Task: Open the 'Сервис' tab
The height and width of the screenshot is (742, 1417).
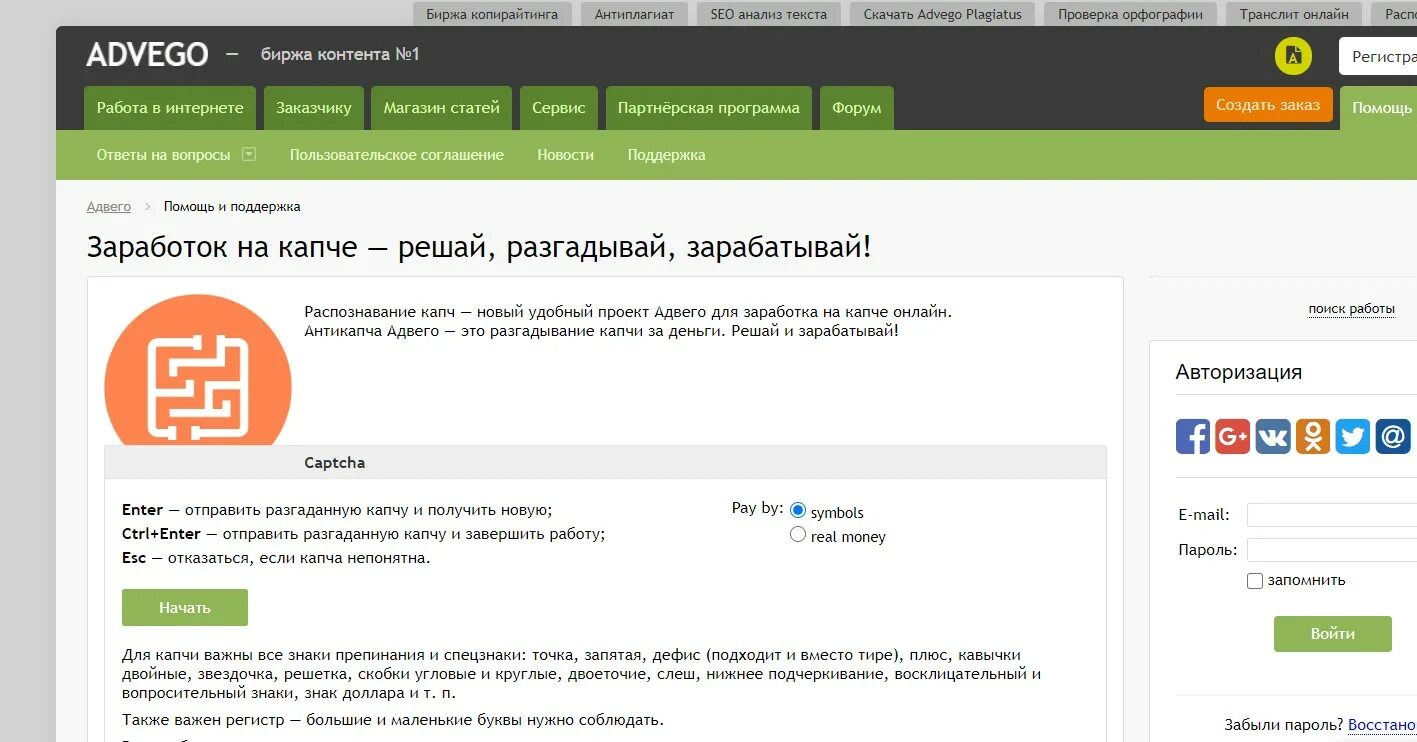Action: point(559,108)
